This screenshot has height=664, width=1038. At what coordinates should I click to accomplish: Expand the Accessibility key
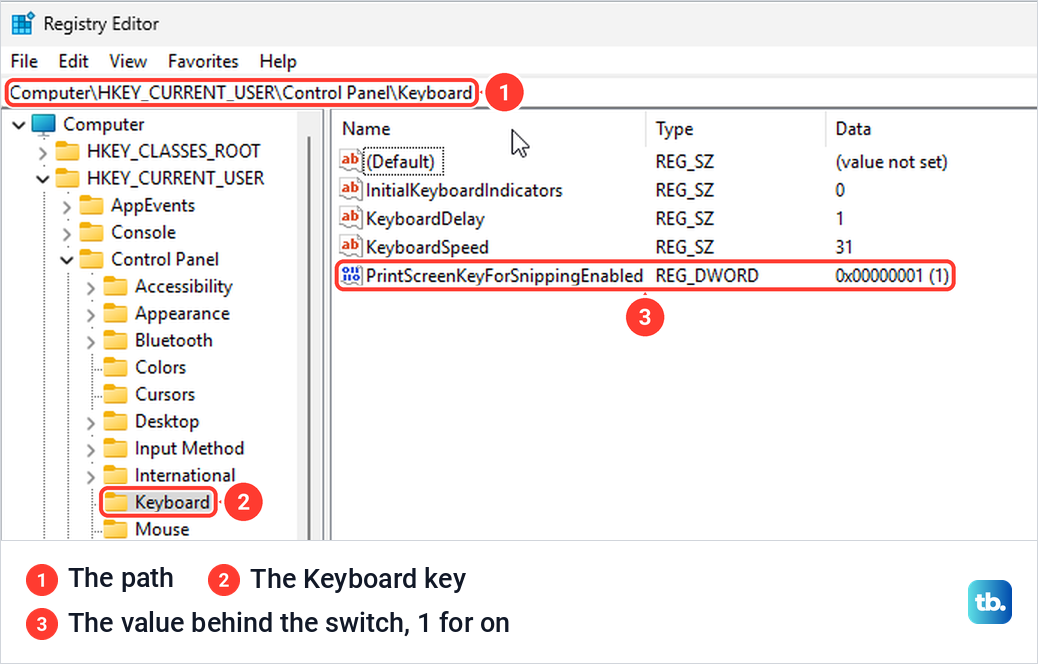click(x=91, y=288)
